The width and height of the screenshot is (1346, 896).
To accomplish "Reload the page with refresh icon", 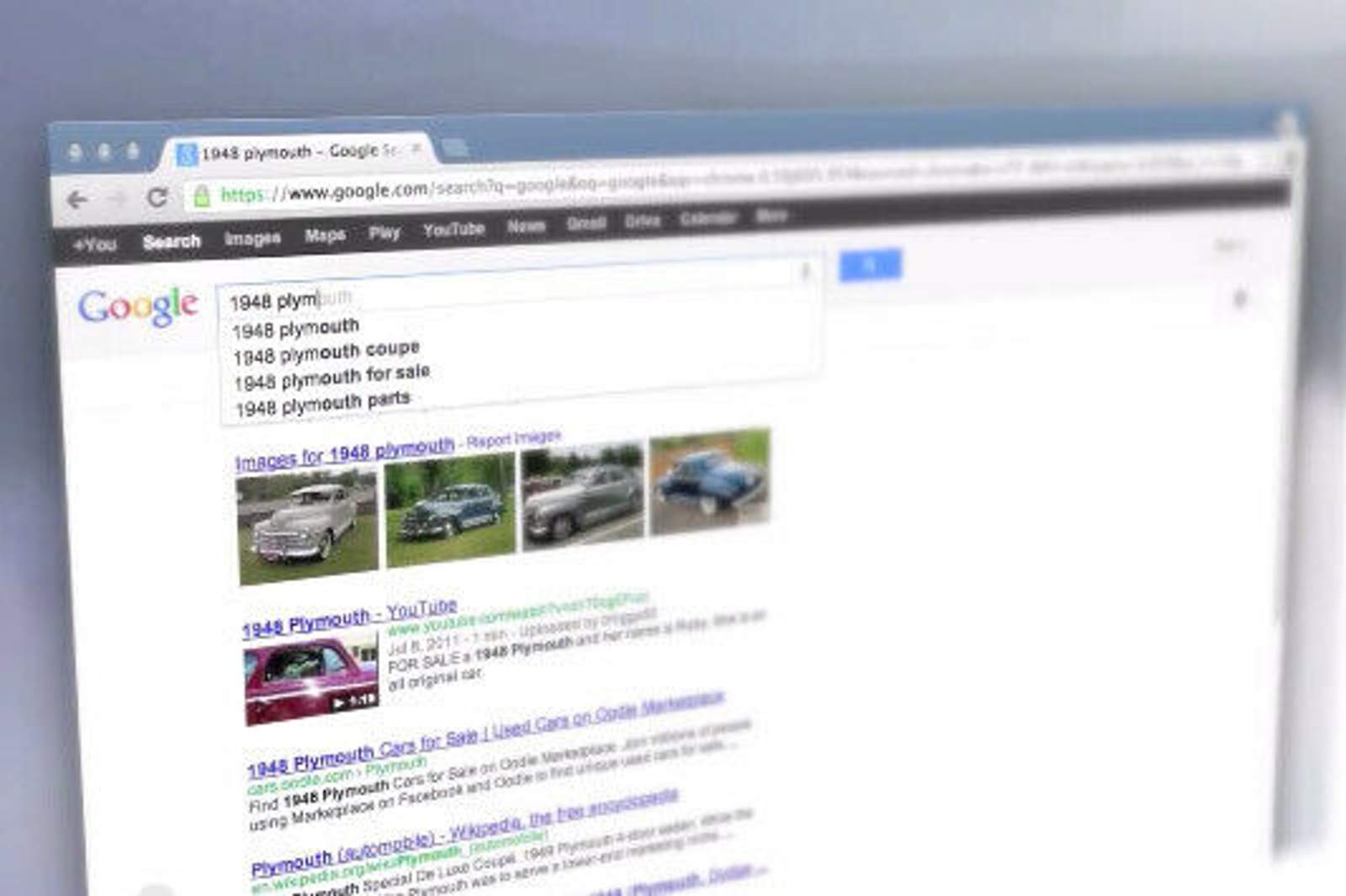I will (x=156, y=197).
